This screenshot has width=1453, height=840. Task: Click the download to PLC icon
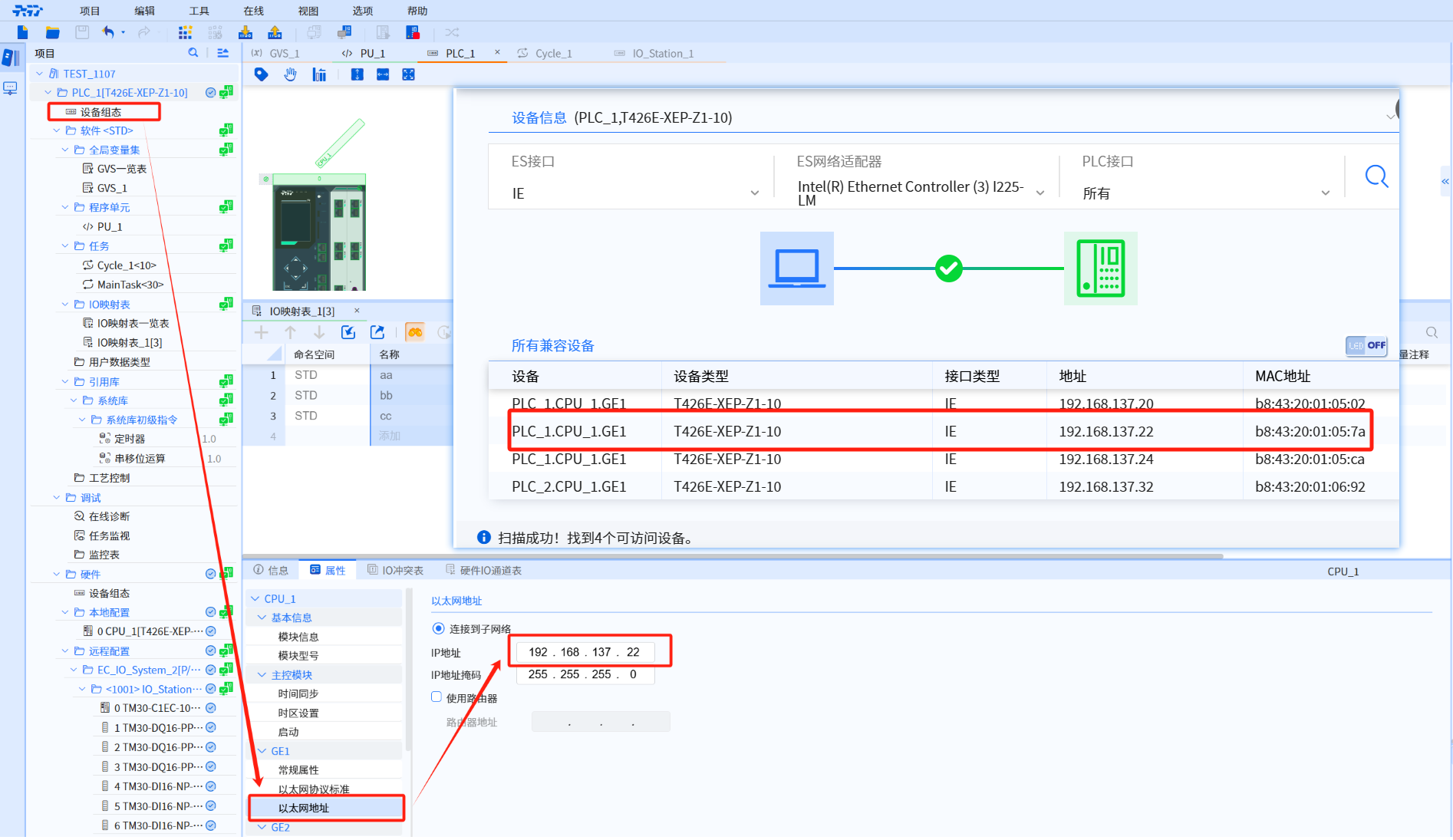coord(245,32)
